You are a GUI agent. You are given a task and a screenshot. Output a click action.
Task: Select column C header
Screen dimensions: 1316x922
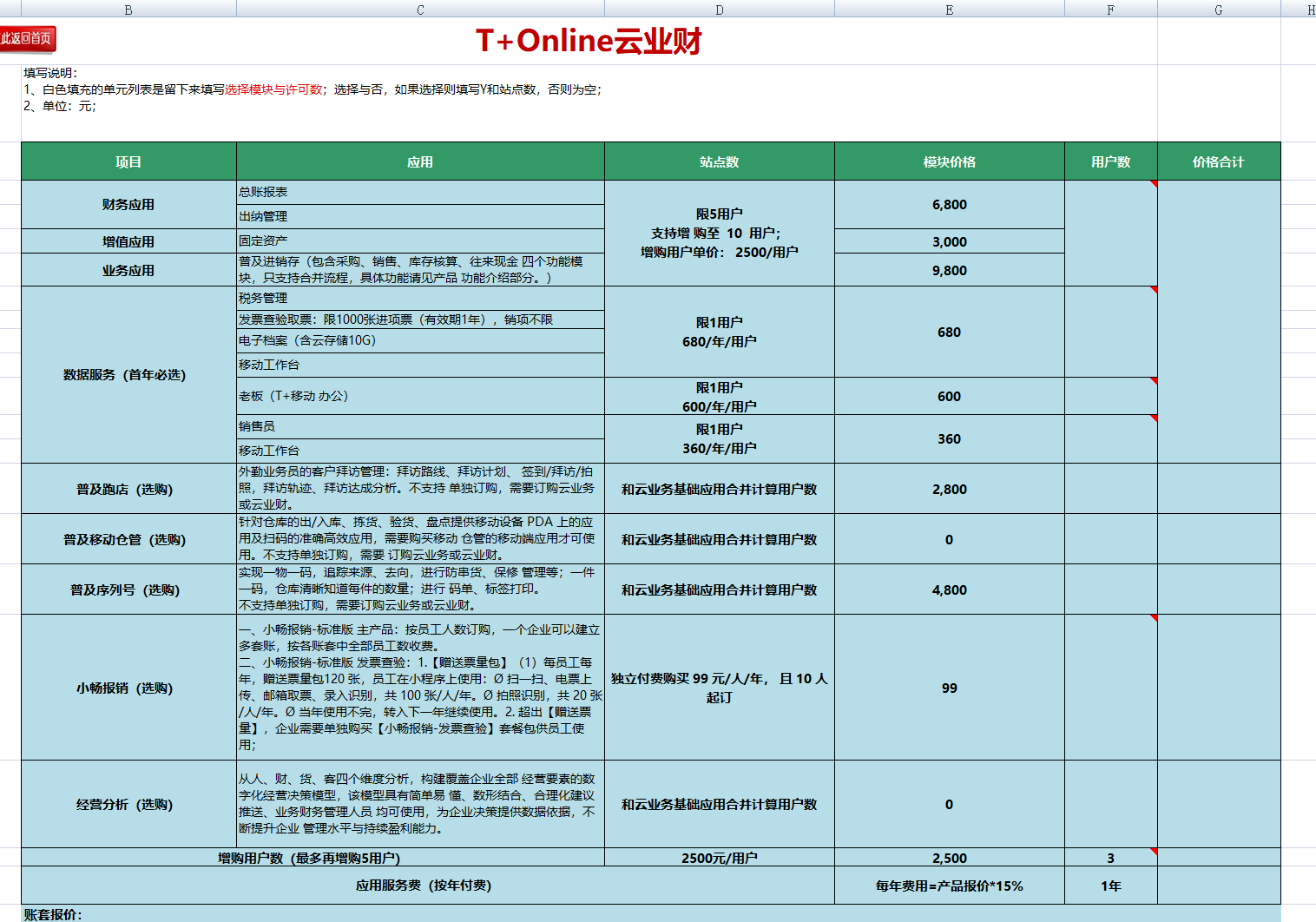click(x=420, y=10)
